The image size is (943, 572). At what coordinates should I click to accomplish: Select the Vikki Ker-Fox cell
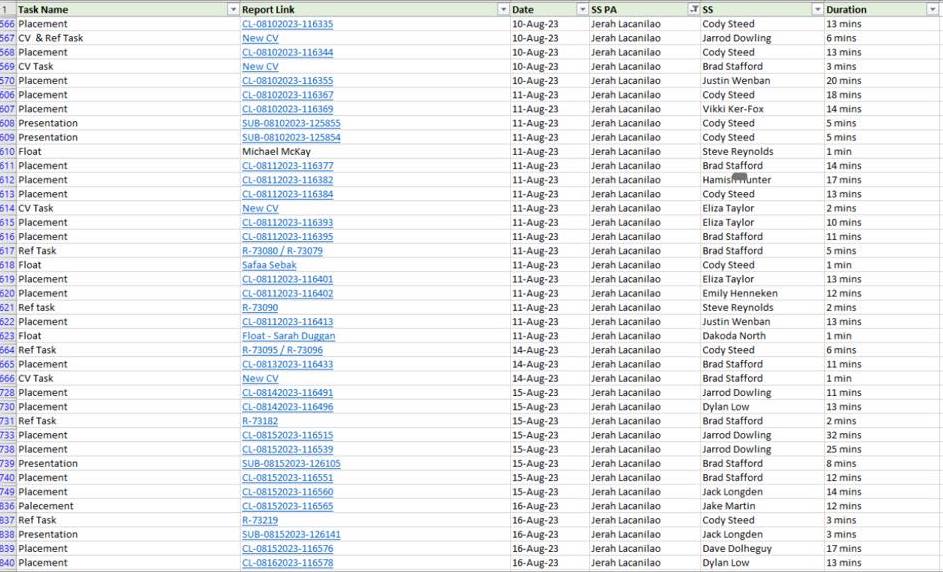point(762,109)
